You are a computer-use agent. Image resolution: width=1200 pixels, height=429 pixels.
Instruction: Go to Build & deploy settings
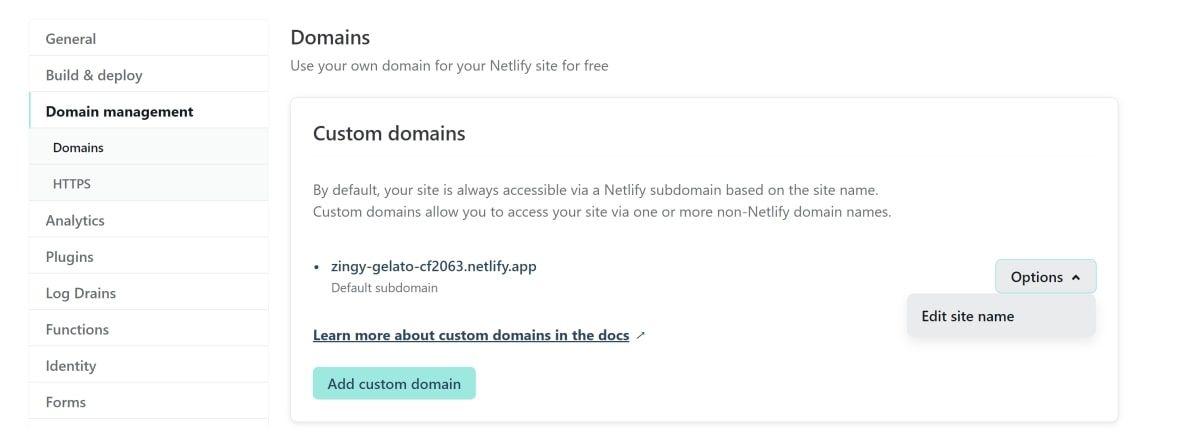[94, 75]
